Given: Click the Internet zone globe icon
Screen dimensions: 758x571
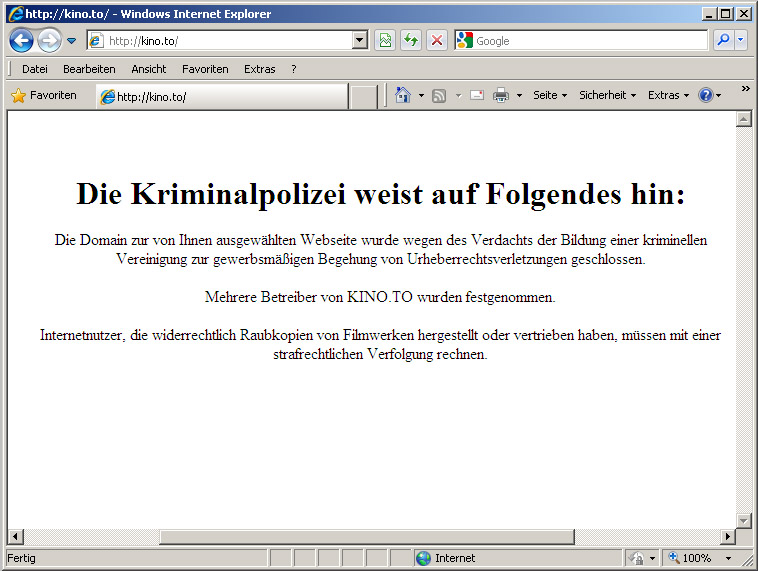Looking at the screenshot, I should point(423,558).
